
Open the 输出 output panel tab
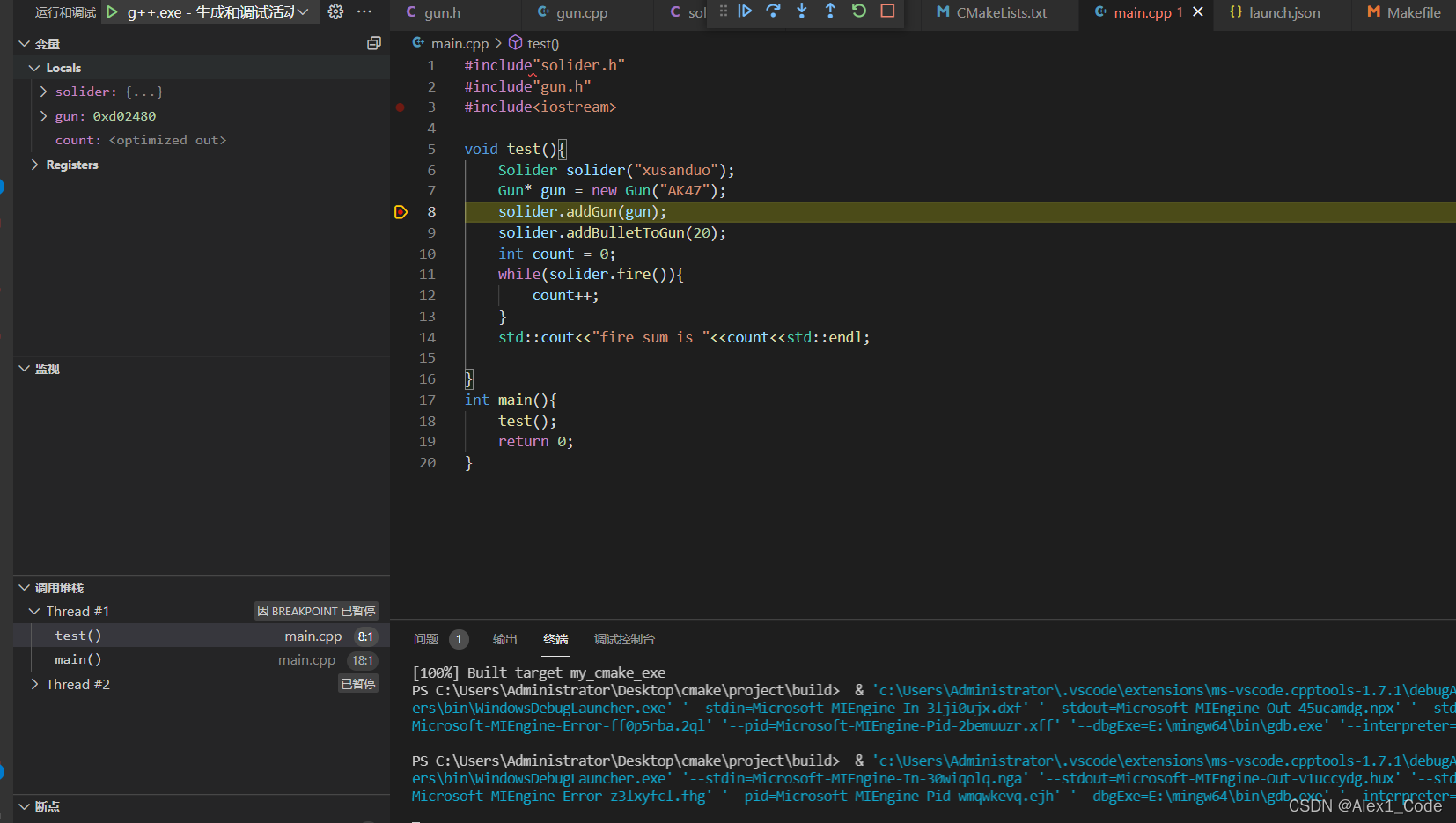coord(505,639)
